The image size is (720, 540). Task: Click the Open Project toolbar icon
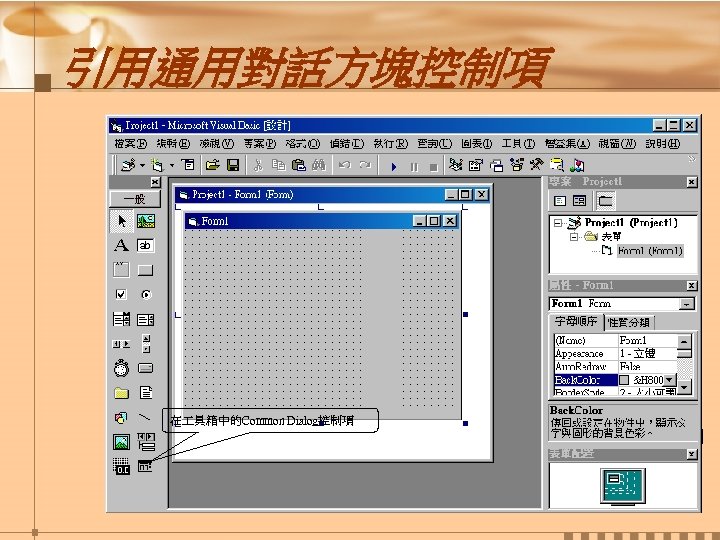pyautogui.click(x=213, y=165)
